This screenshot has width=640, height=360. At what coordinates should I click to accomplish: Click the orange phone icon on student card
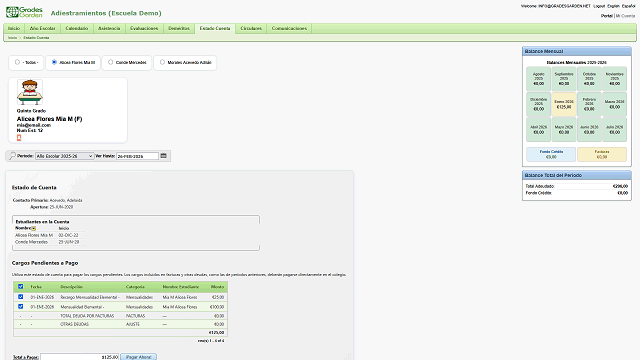(19, 138)
